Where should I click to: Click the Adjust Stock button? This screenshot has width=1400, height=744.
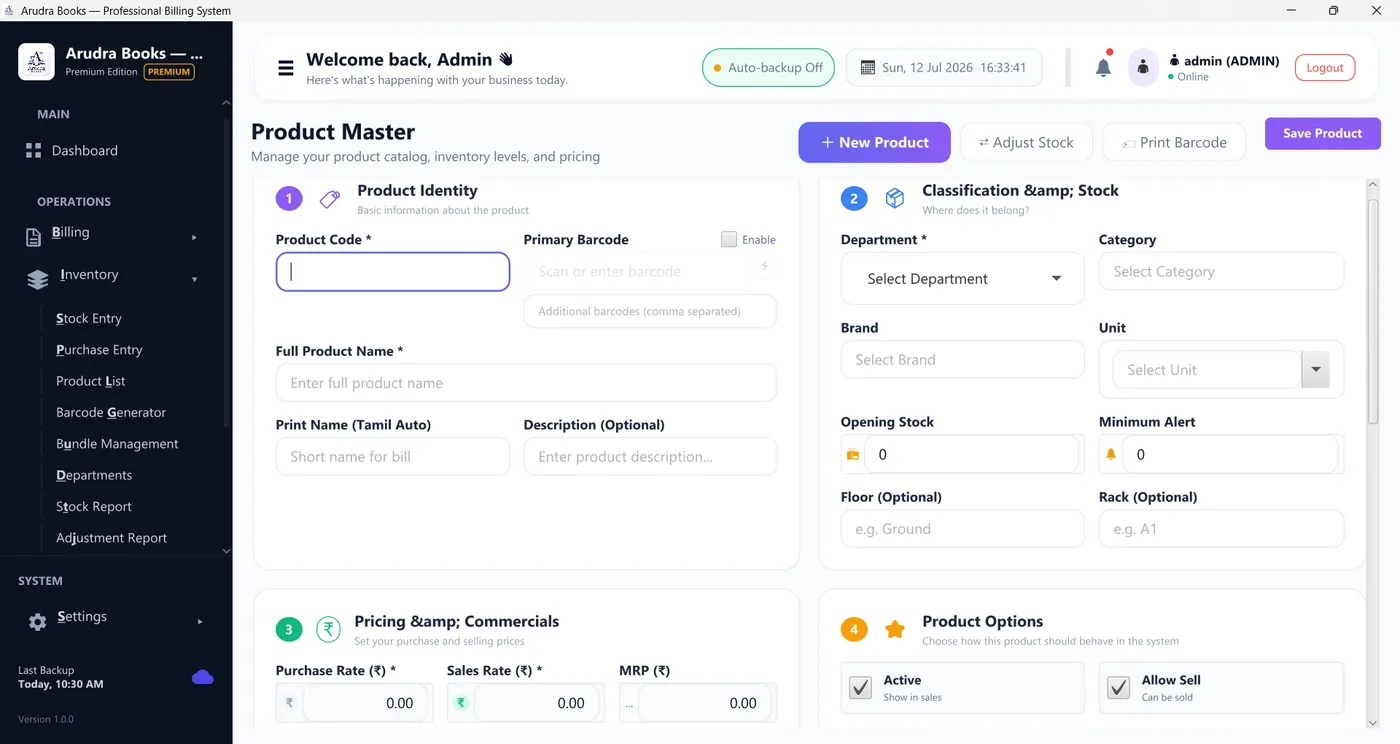click(1026, 142)
